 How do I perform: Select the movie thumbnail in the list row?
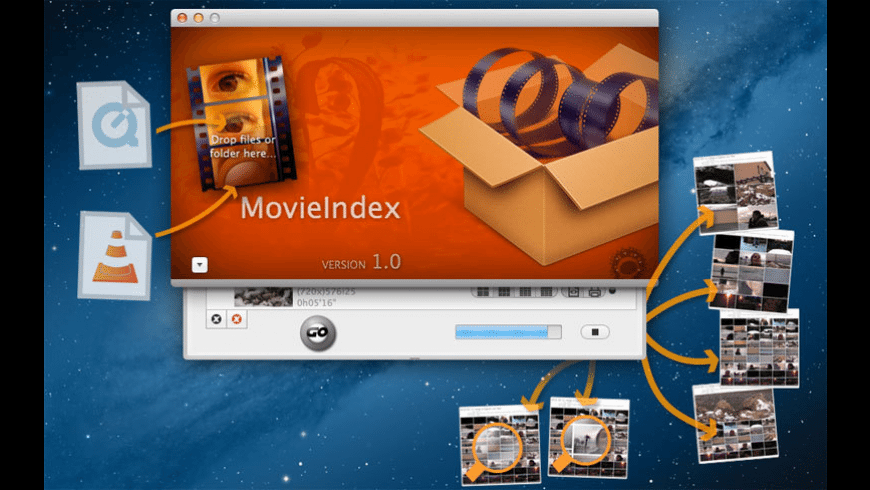click(x=263, y=297)
